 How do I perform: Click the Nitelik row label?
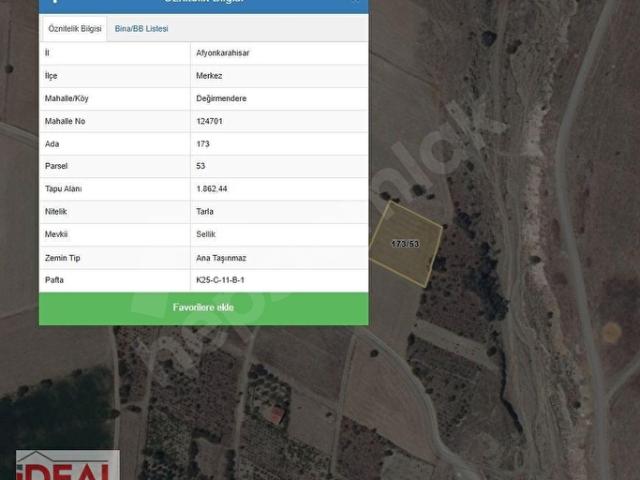[56, 211]
